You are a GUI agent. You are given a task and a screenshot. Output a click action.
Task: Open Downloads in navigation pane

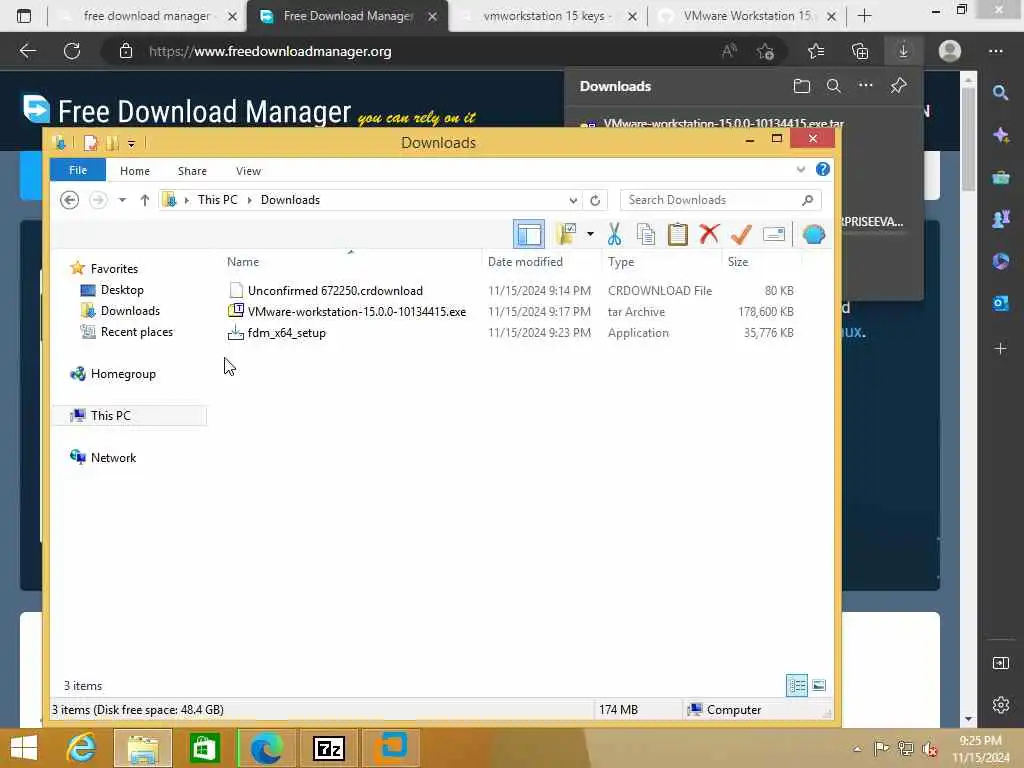[x=130, y=310]
